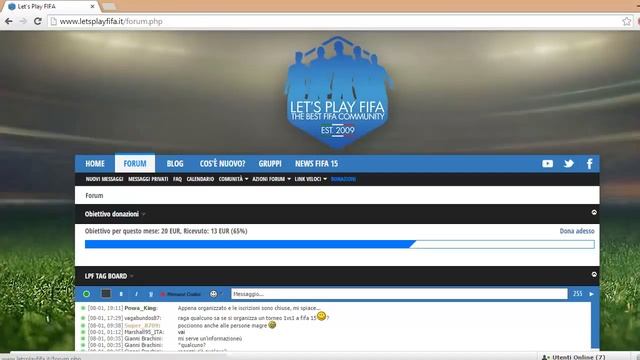Go back with the browser back arrow
Image resolution: width=640 pixels, height=360 pixels.
[x=9, y=21]
